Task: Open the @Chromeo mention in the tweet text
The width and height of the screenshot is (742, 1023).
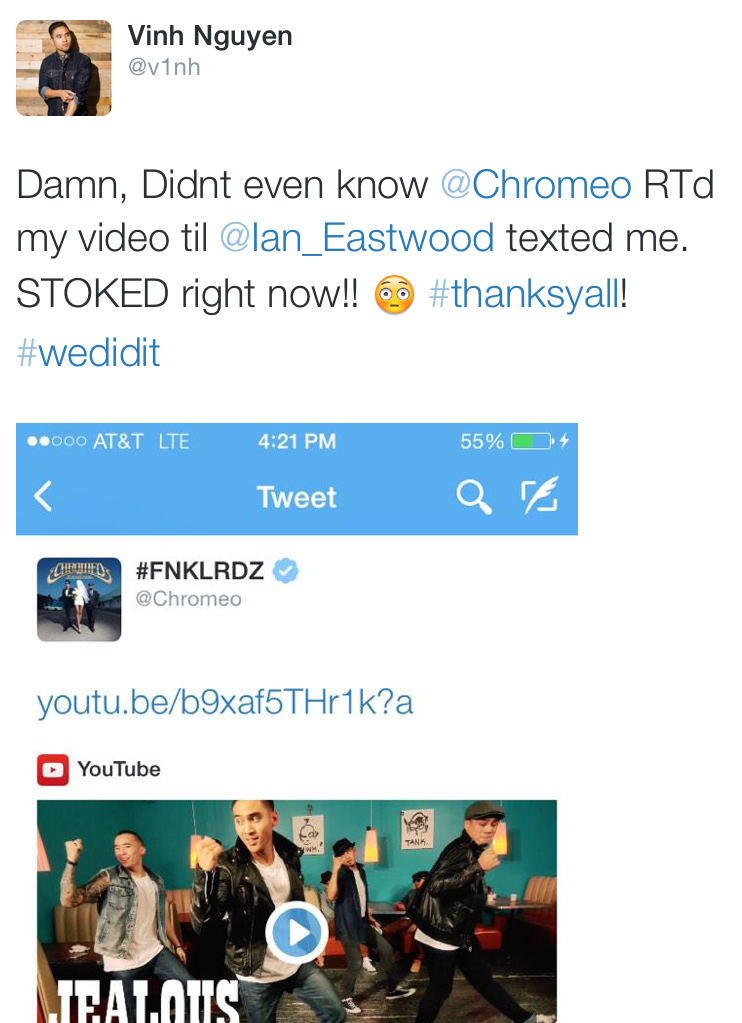Action: click(x=536, y=185)
